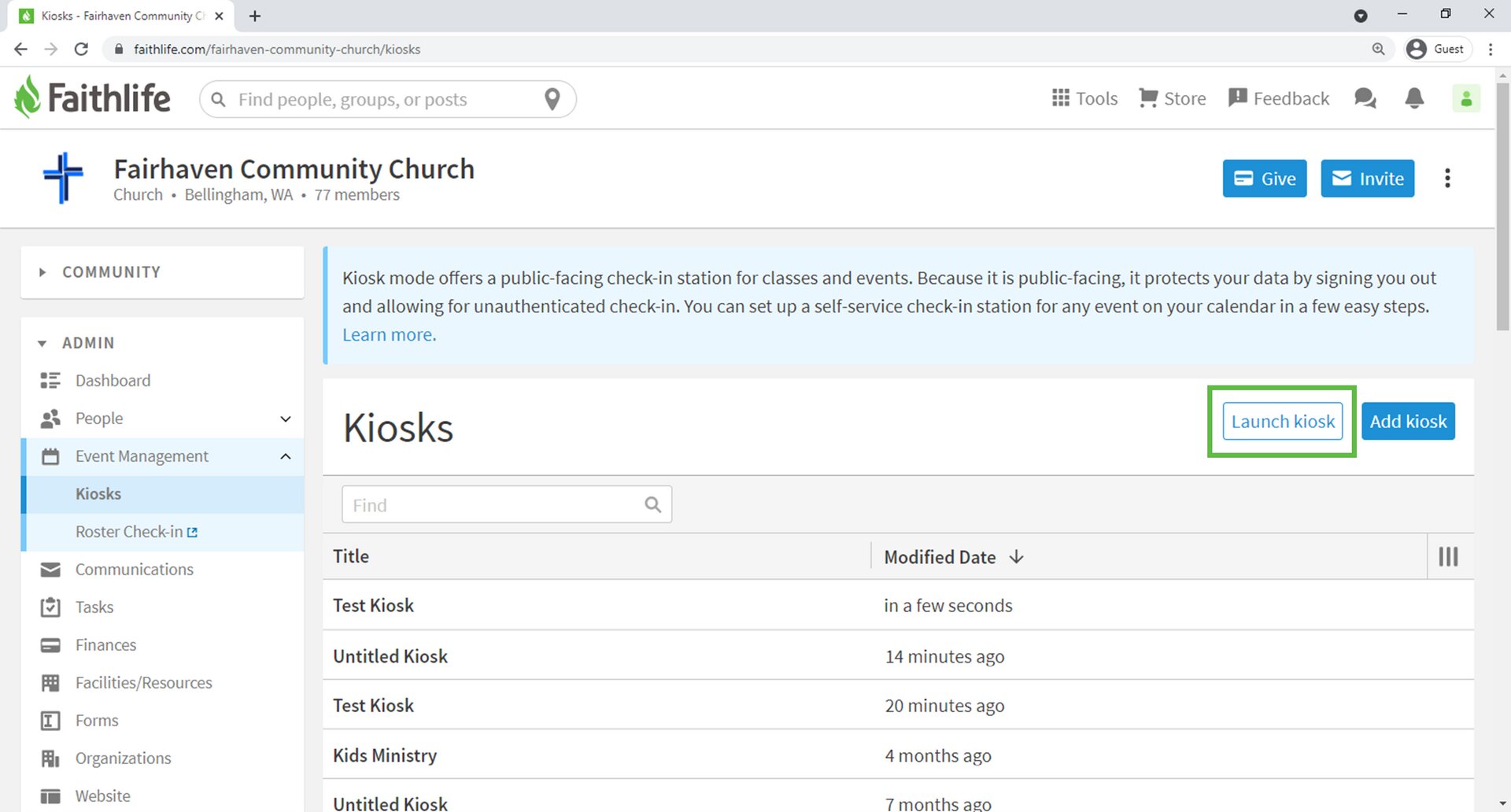1511x812 pixels.
Task: Open Organizations in sidebar
Action: (x=123, y=758)
